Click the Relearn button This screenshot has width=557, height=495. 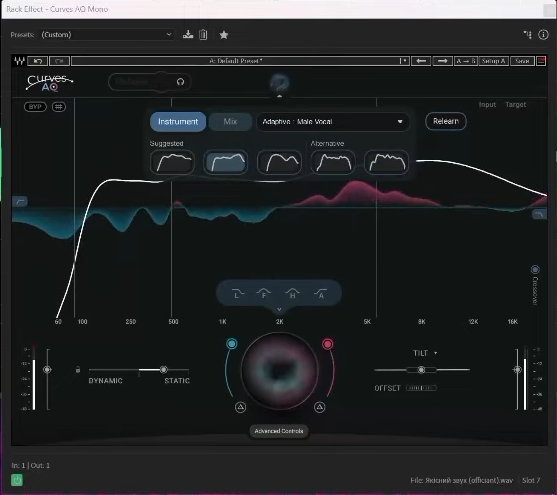[x=446, y=121]
